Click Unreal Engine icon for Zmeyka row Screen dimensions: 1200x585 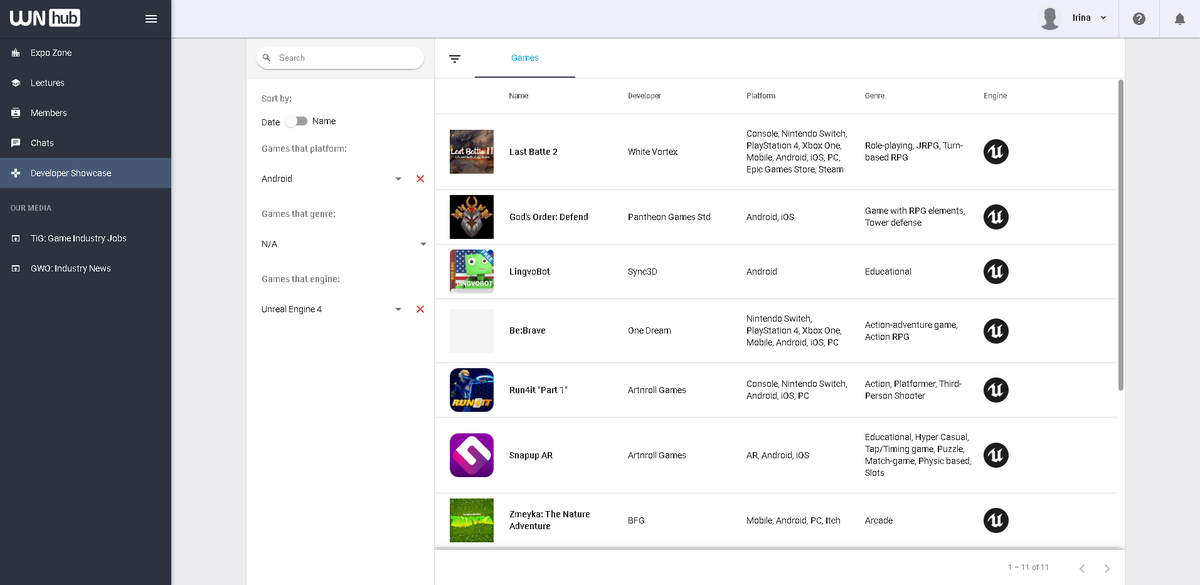coord(996,520)
